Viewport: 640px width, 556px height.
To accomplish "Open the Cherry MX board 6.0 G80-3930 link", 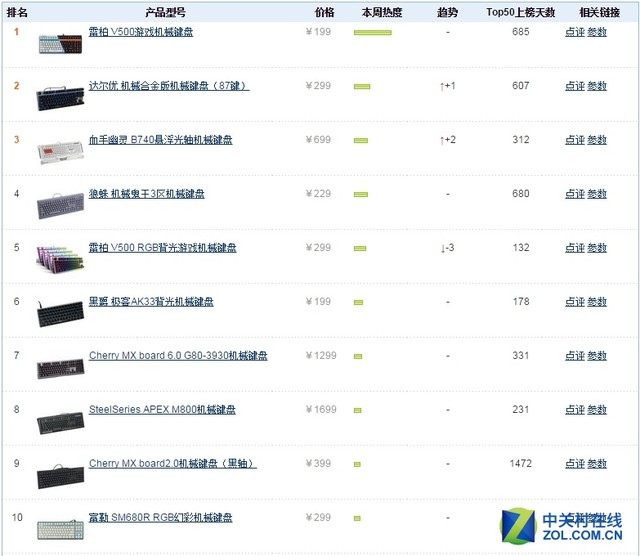I will coord(178,356).
